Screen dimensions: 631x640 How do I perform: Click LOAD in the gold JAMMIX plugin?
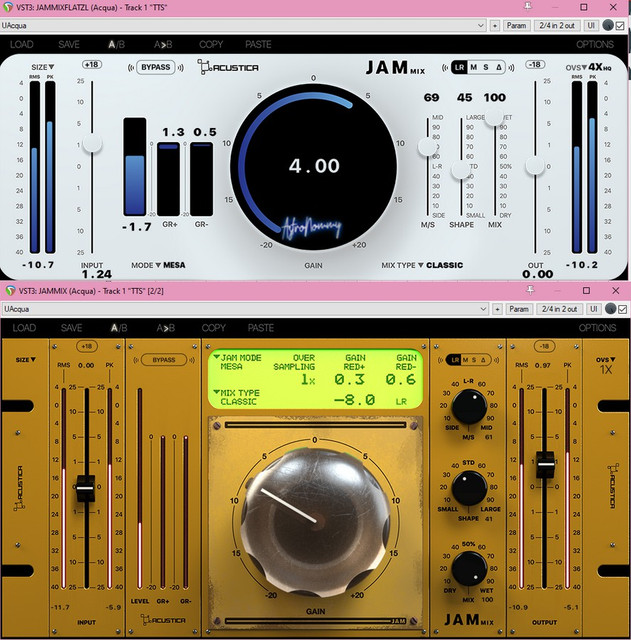point(24,328)
